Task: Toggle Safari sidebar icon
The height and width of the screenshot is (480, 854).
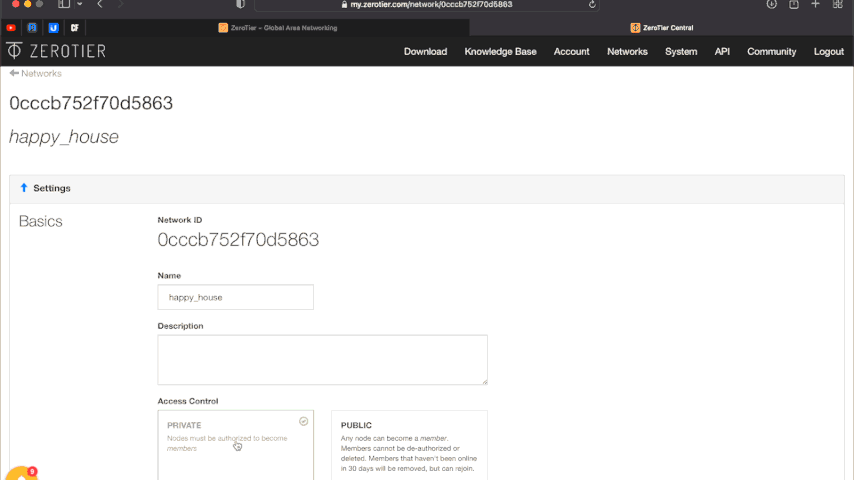Action: click(x=64, y=4)
